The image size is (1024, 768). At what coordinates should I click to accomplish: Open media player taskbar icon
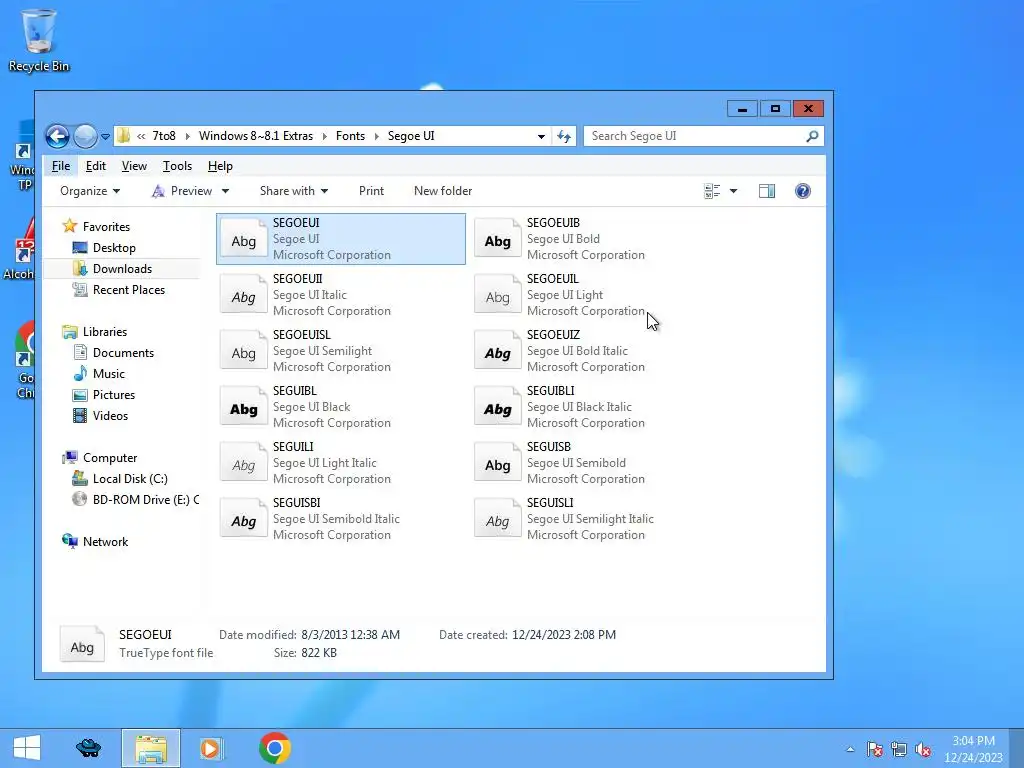pyautogui.click(x=210, y=748)
